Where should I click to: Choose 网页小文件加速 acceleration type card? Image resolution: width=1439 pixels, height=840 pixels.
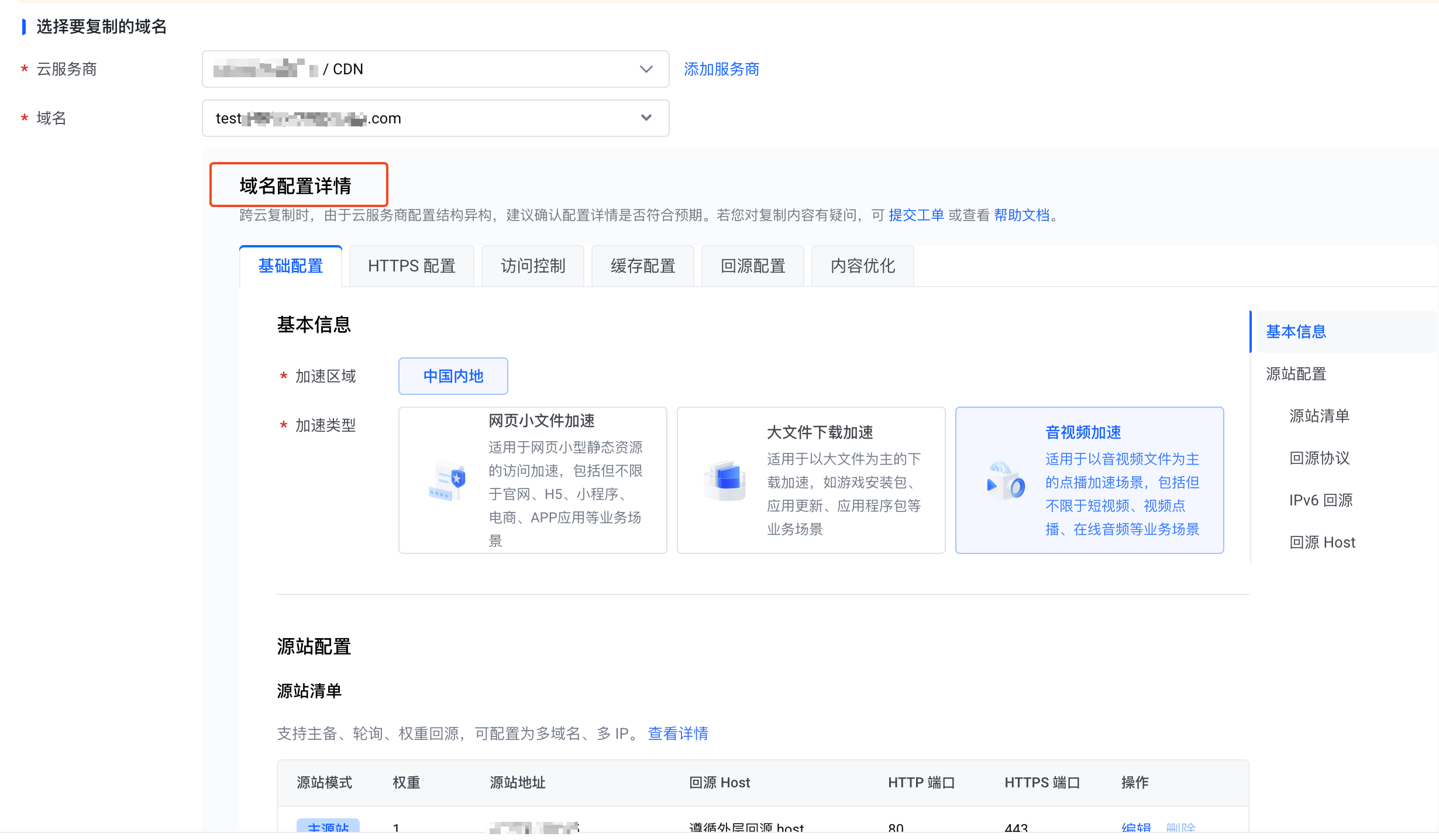click(533, 480)
